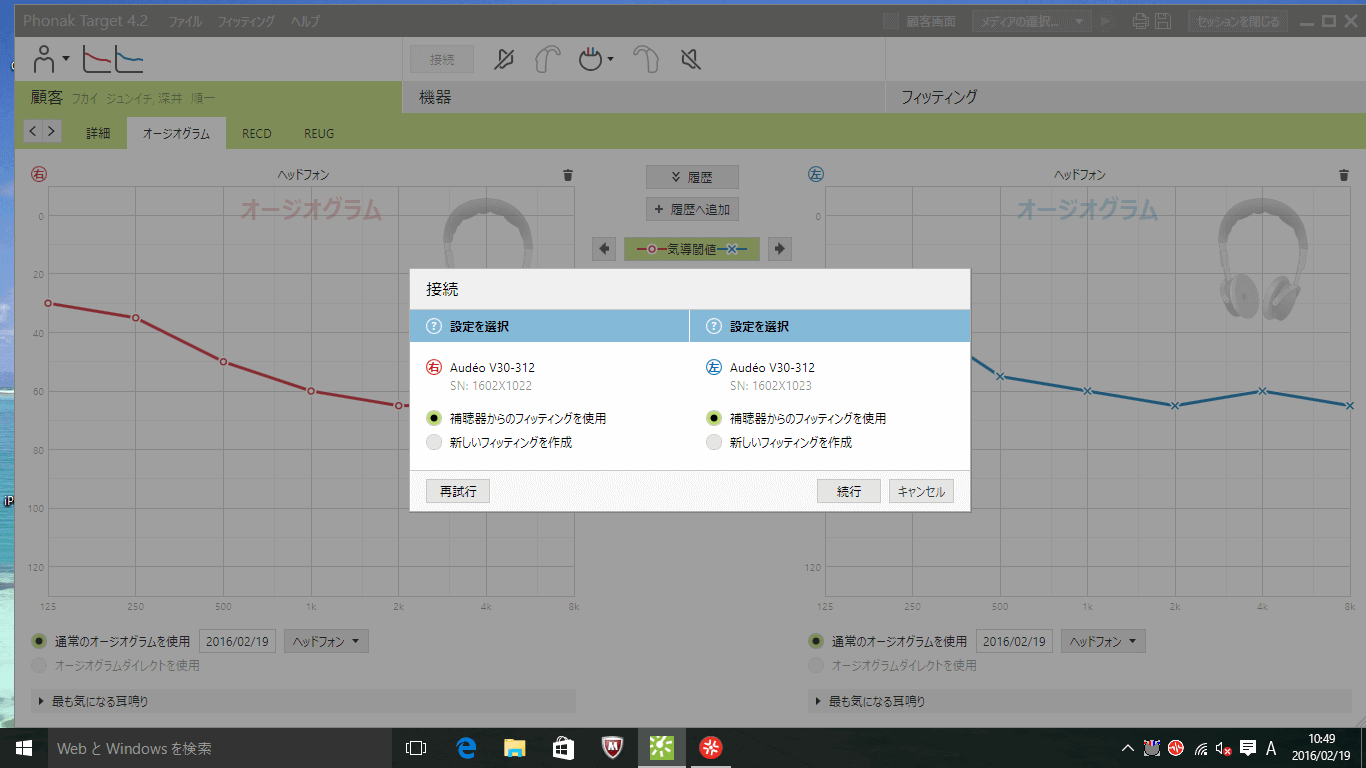Click help icon in left dialog header

434,326
